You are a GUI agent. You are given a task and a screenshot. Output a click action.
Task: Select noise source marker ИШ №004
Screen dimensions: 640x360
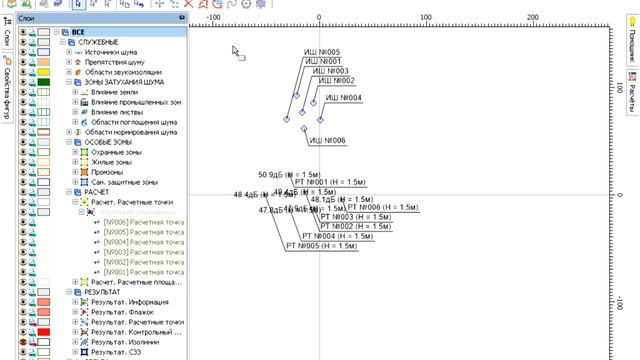pos(320,120)
